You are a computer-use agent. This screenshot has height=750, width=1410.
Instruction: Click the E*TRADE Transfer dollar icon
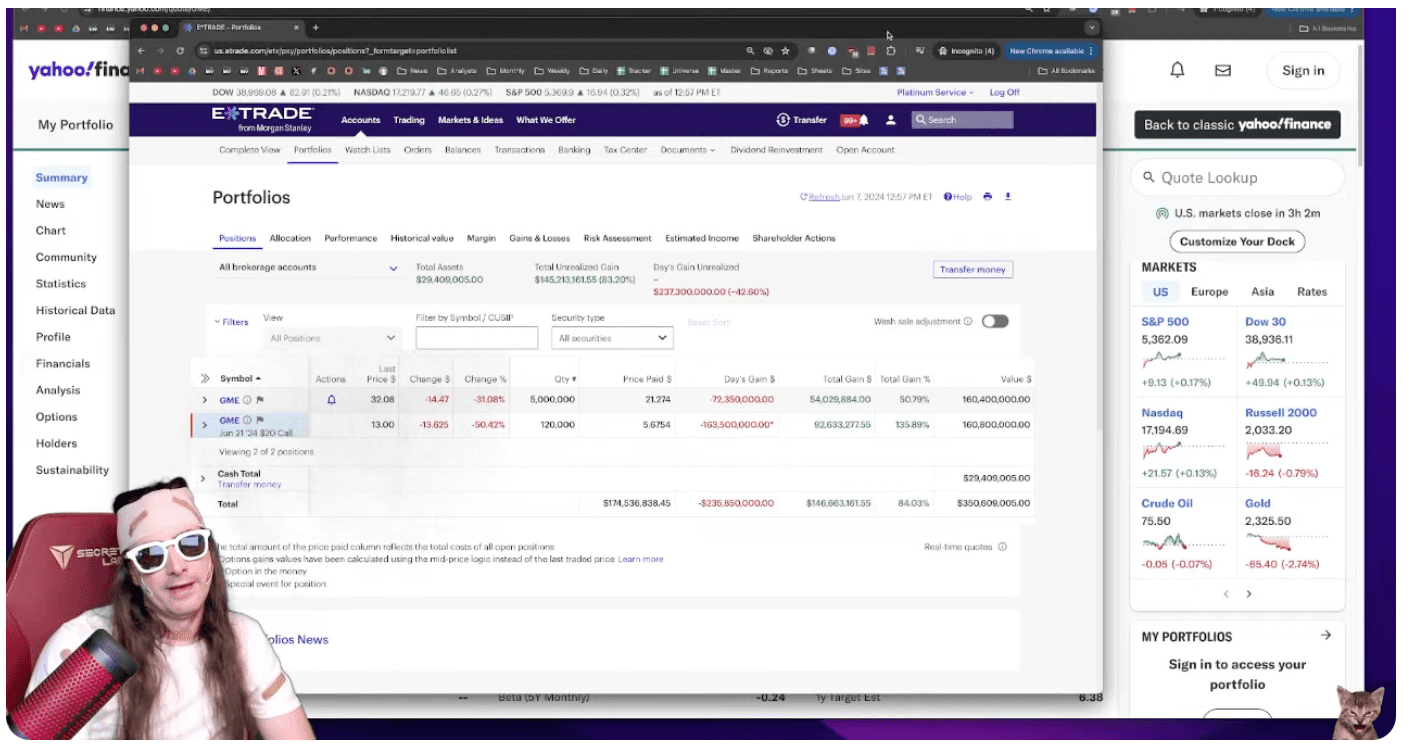coord(783,120)
